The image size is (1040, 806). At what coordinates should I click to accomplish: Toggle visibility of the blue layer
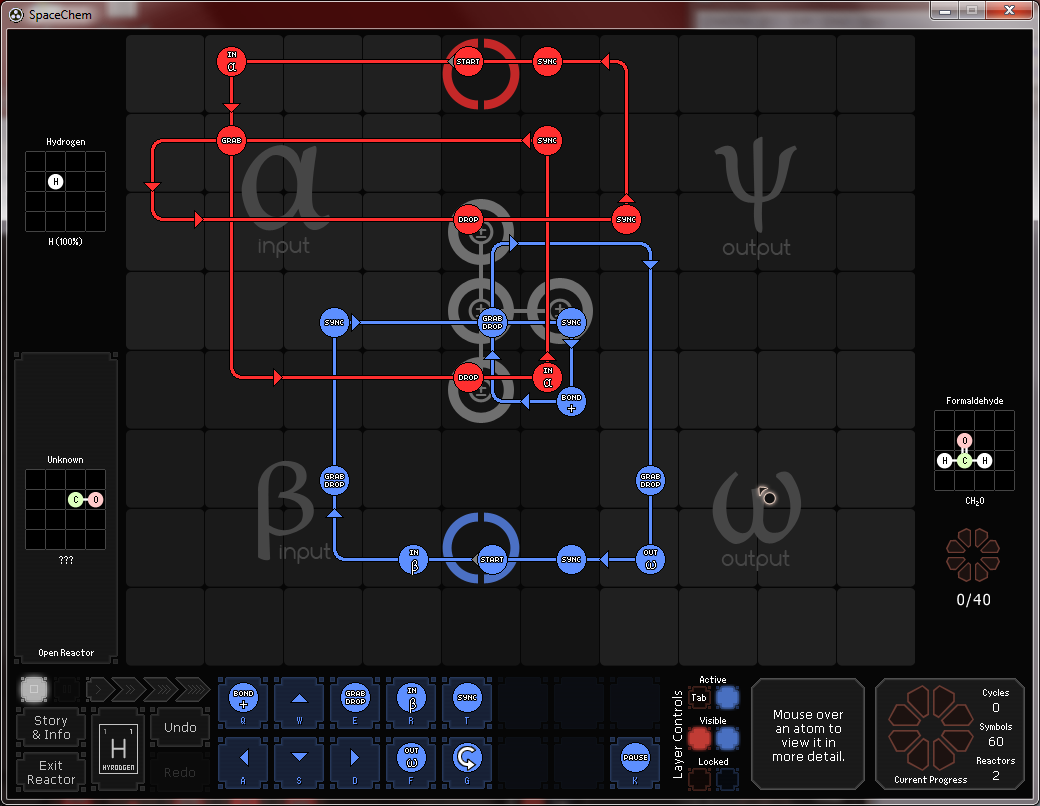pyautogui.click(x=728, y=738)
